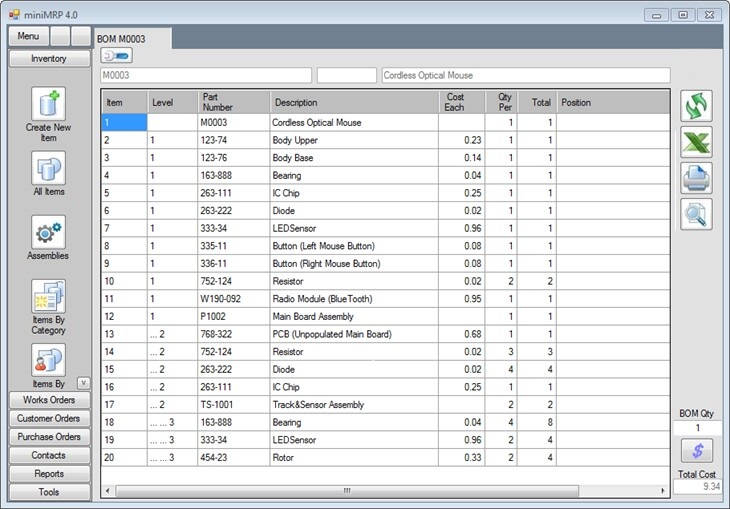The image size is (730, 509).
Task: Click the wrench icon under BOM tab
Action: point(116,56)
